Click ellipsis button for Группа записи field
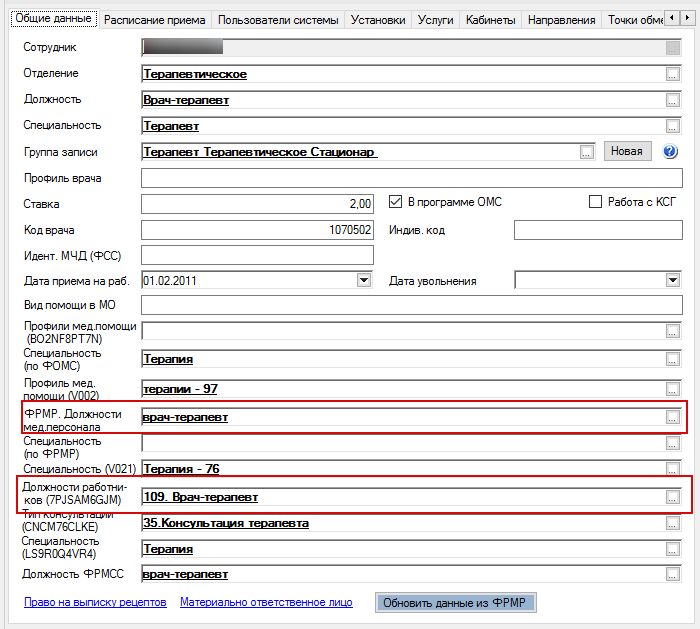The height and width of the screenshot is (629, 700). 586,152
